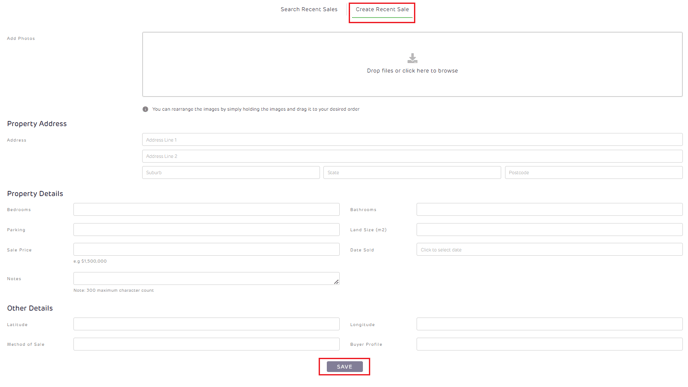Switch to the Search Recent Sales tab
Image resolution: width=688 pixels, height=387 pixels.
pos(309,9)
